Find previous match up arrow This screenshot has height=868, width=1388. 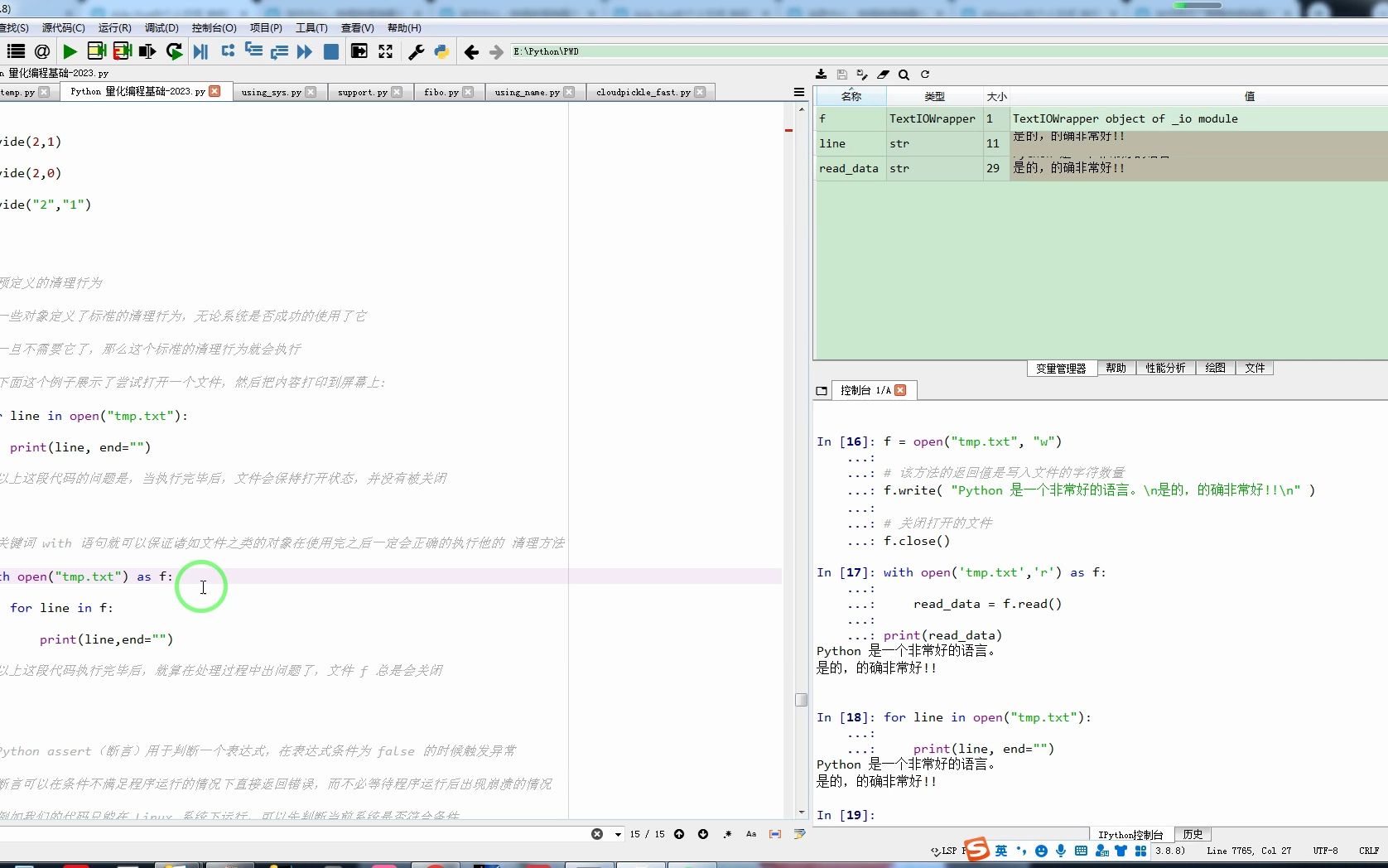coord(679,834)
